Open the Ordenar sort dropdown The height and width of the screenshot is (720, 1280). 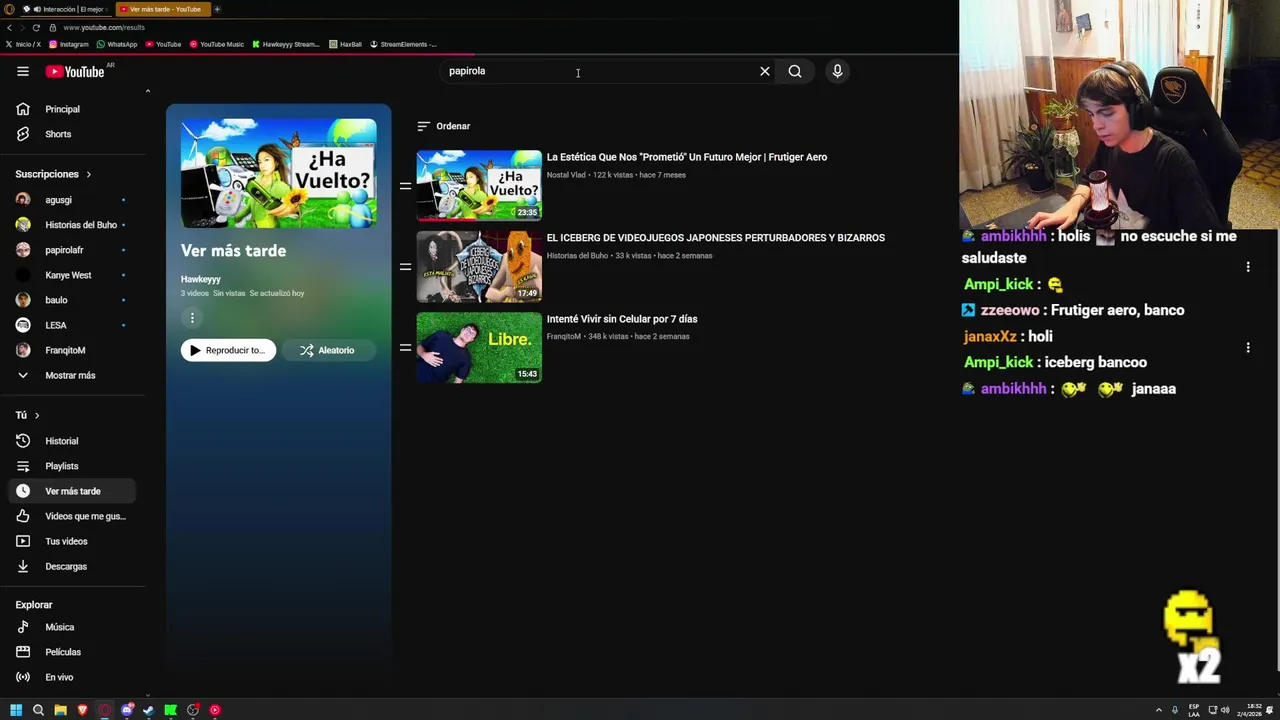[x=444, y=126]
